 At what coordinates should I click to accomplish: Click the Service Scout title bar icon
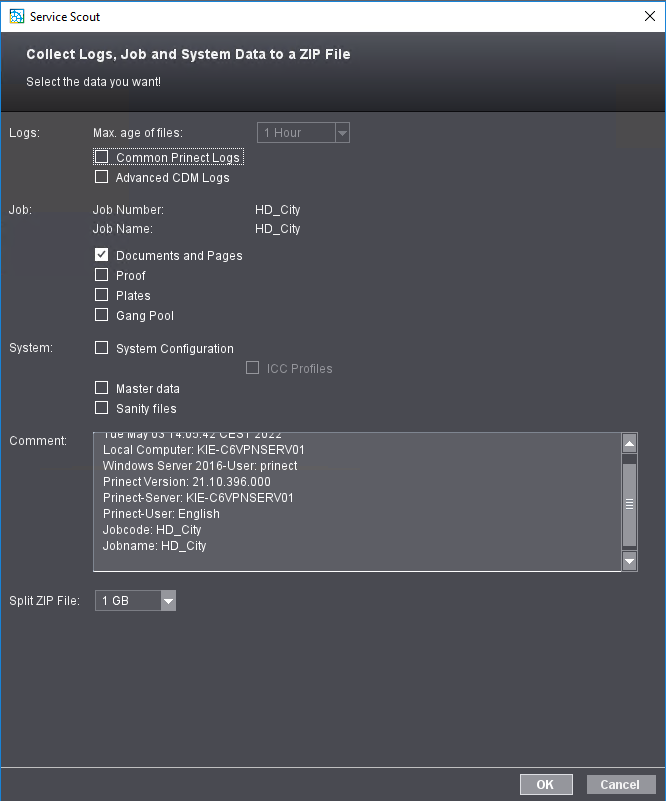click(x=16, y=17)
